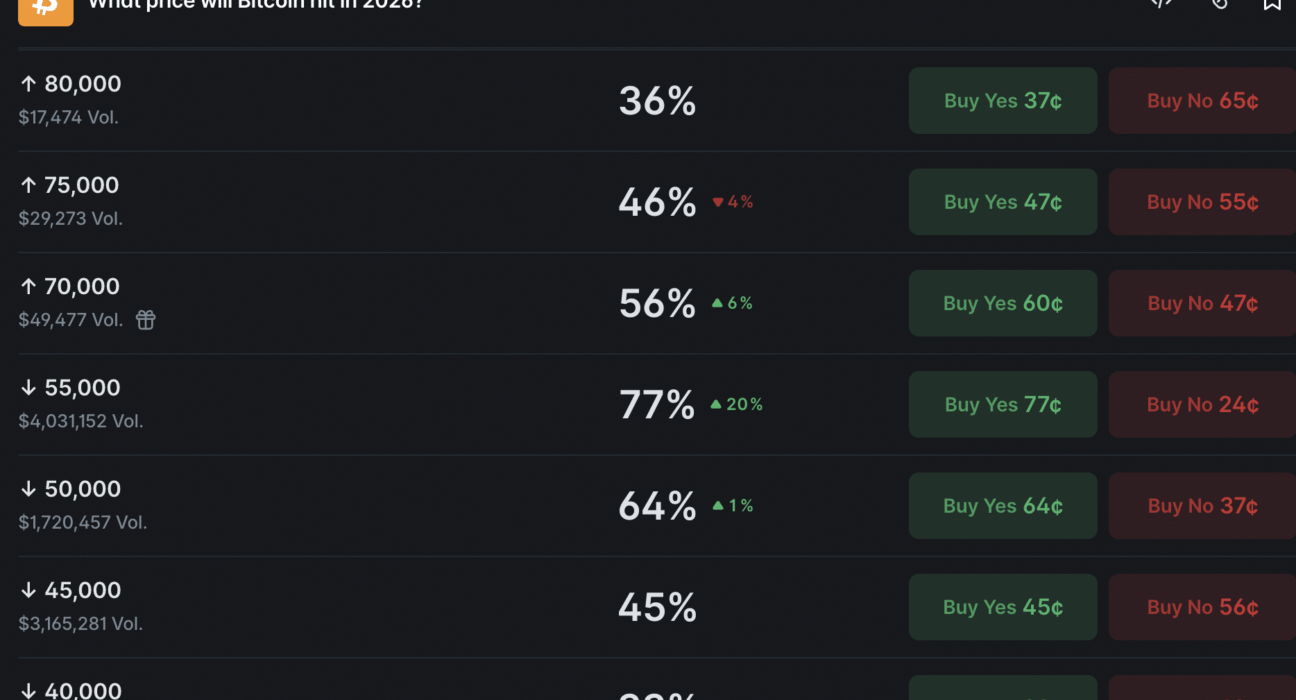
Task: Select Buy Yes 47¢ on 75,000 row
Action: [x=1003, y=202]
